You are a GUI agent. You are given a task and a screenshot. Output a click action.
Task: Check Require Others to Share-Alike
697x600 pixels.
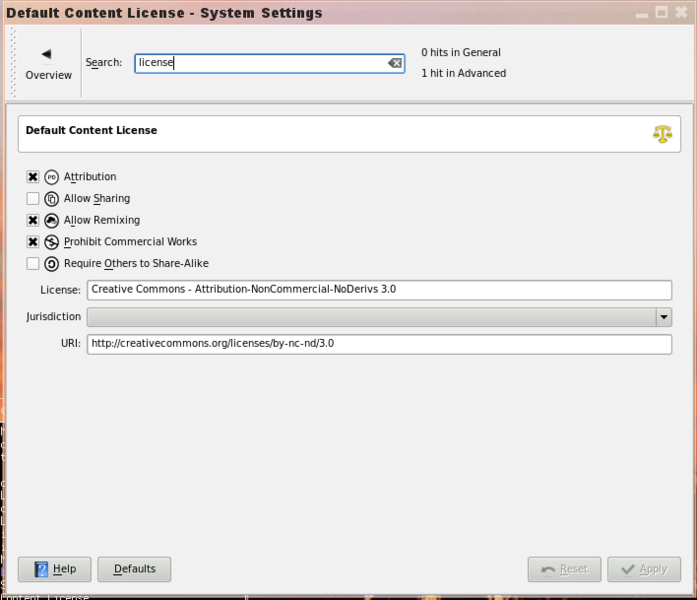tap(32, 264)
